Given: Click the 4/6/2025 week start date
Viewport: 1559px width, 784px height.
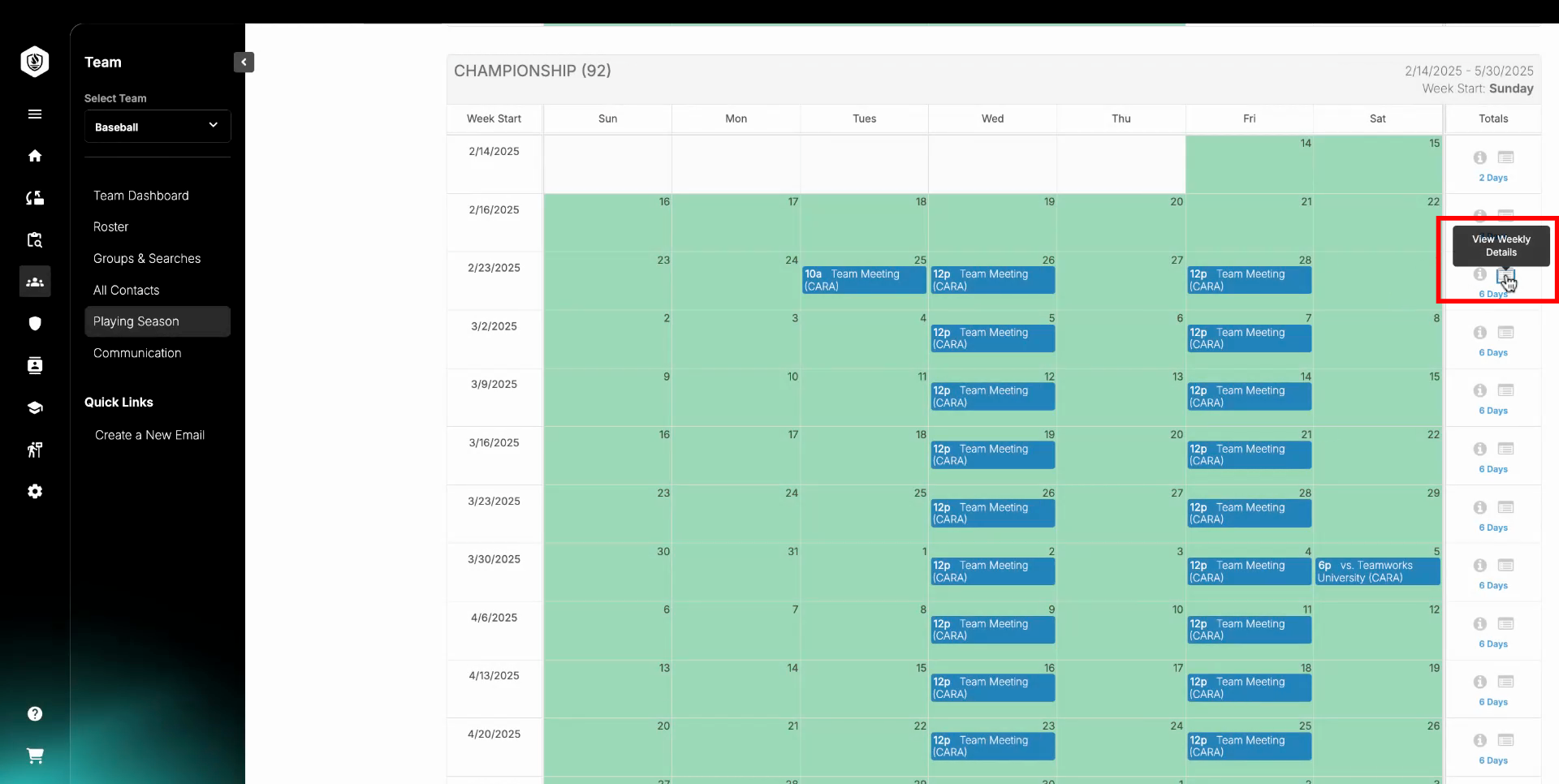Looking at the screenshot, I should 494,618.
